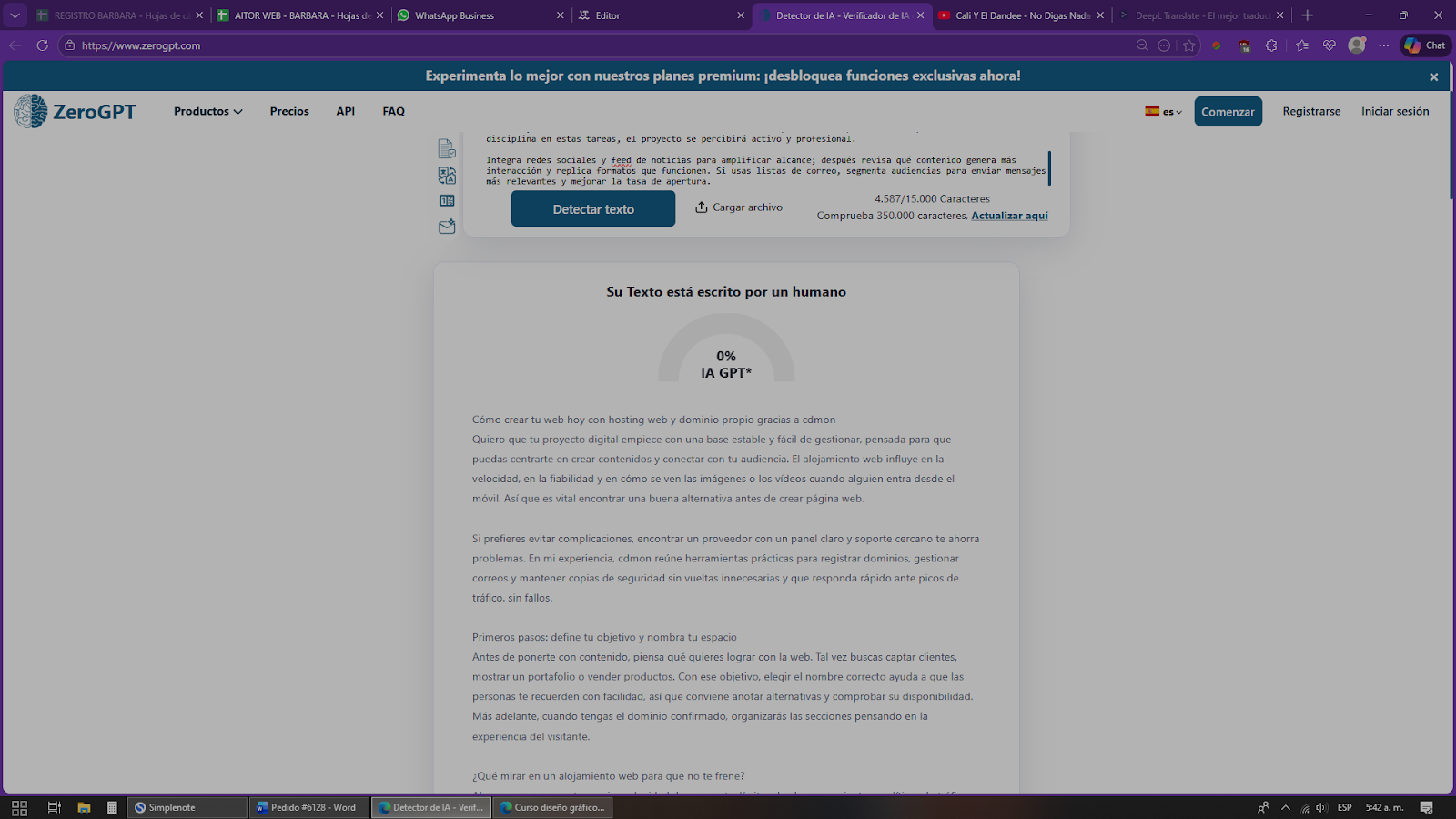Add page to favorites with star icon
The height and width of the screenshot is (819, 1456).
(1188, 45)
